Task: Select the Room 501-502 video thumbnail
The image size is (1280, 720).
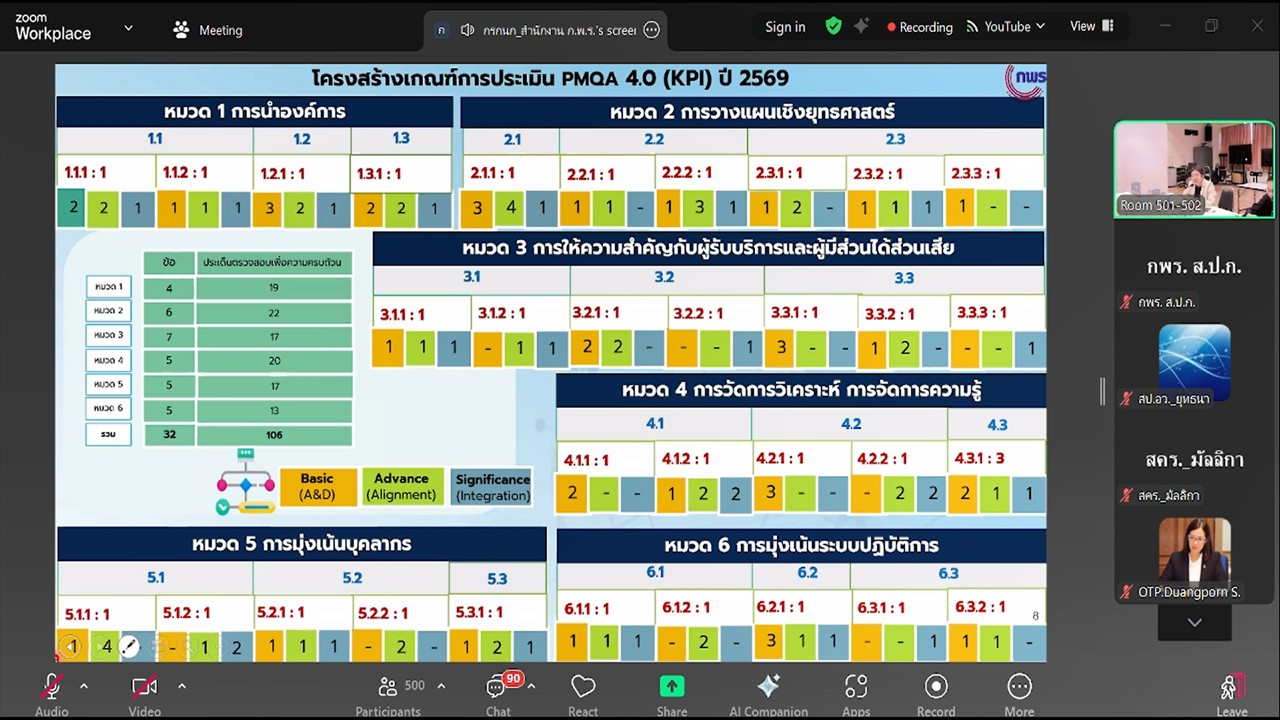Action: [x=1194, y=169]
